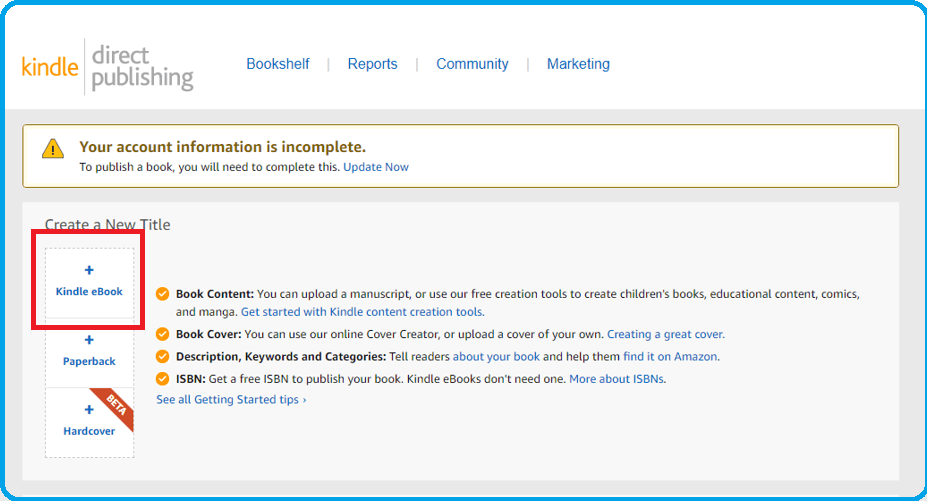Click the orange checkmark beside Book Cover

tap(163, 334)
